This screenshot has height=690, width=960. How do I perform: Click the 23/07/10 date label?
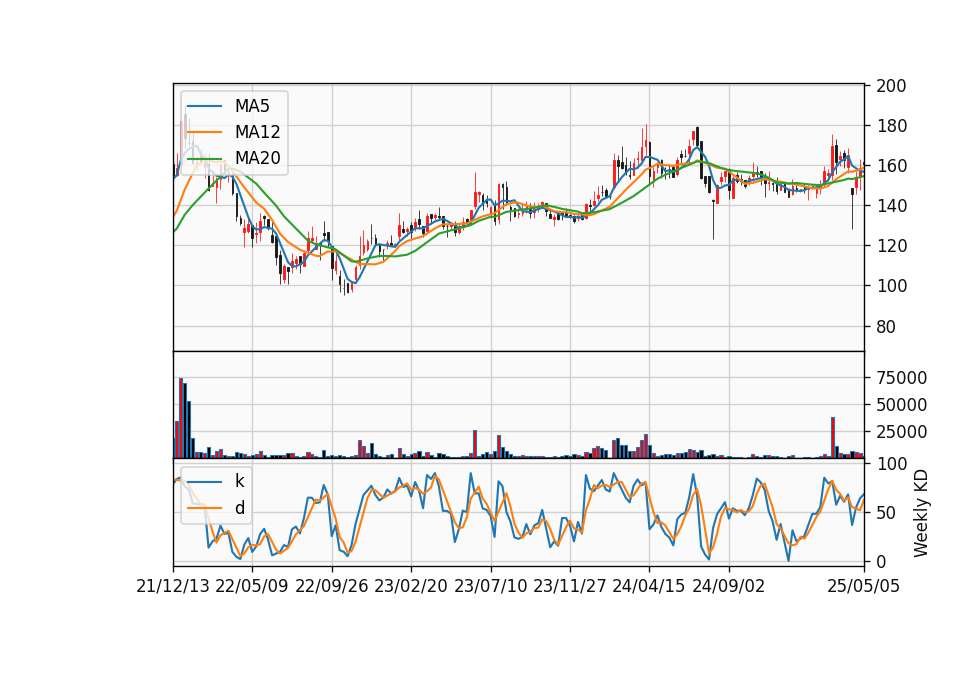pyautogui.click(x=490, y=586)
